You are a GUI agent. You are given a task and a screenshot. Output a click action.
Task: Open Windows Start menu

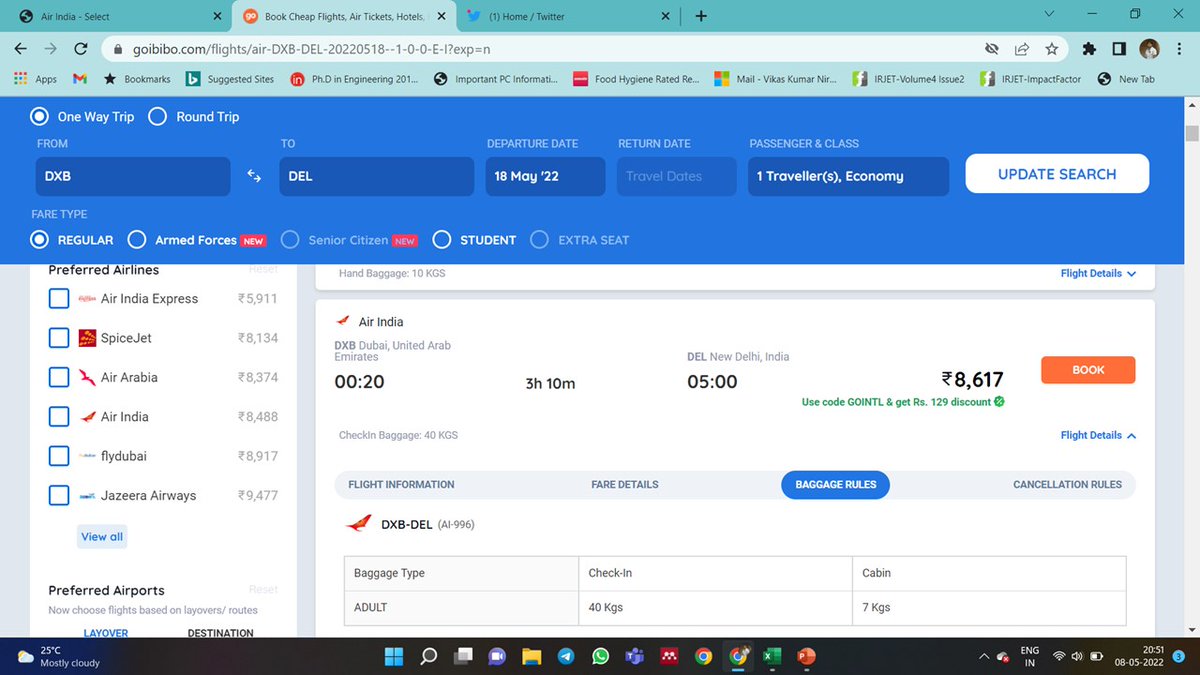coord(394,656)
